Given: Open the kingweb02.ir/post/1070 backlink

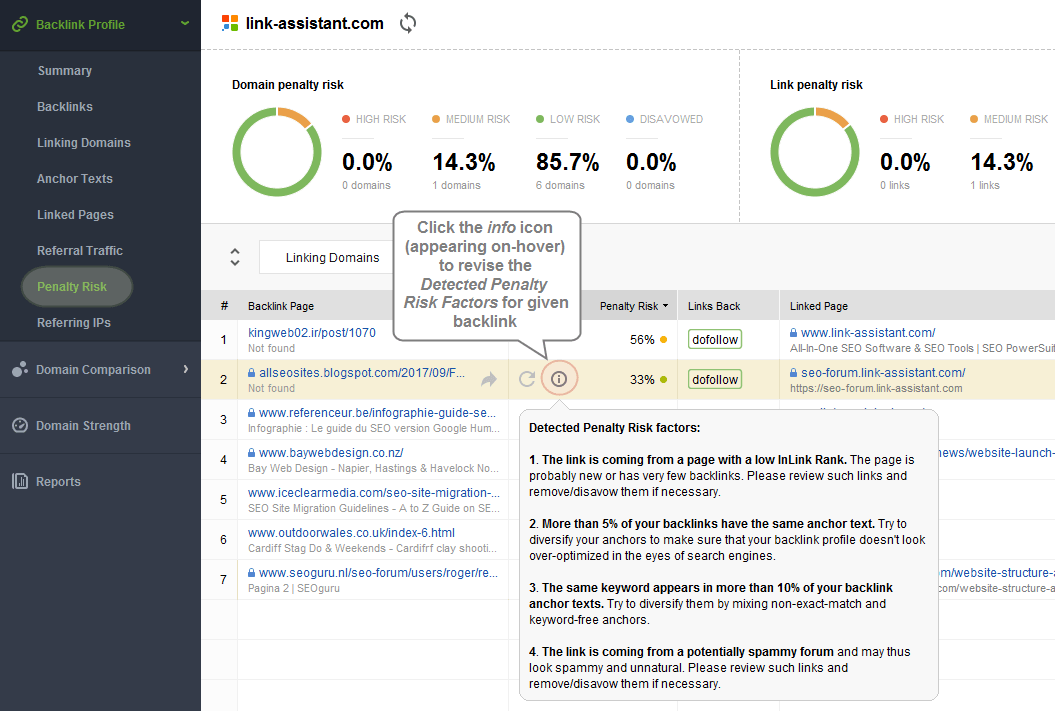Looking at the screenshot, I should tap(312, 333).
